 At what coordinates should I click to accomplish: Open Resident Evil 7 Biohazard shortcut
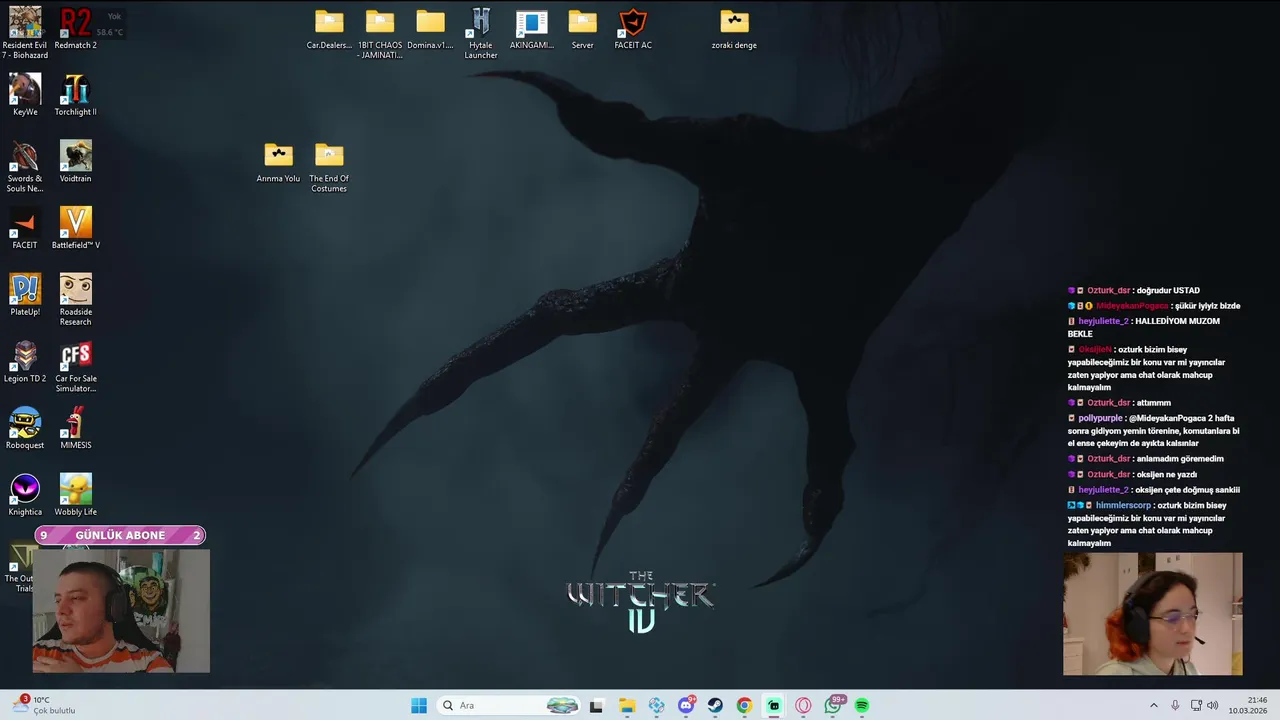[x=25, y=33]
